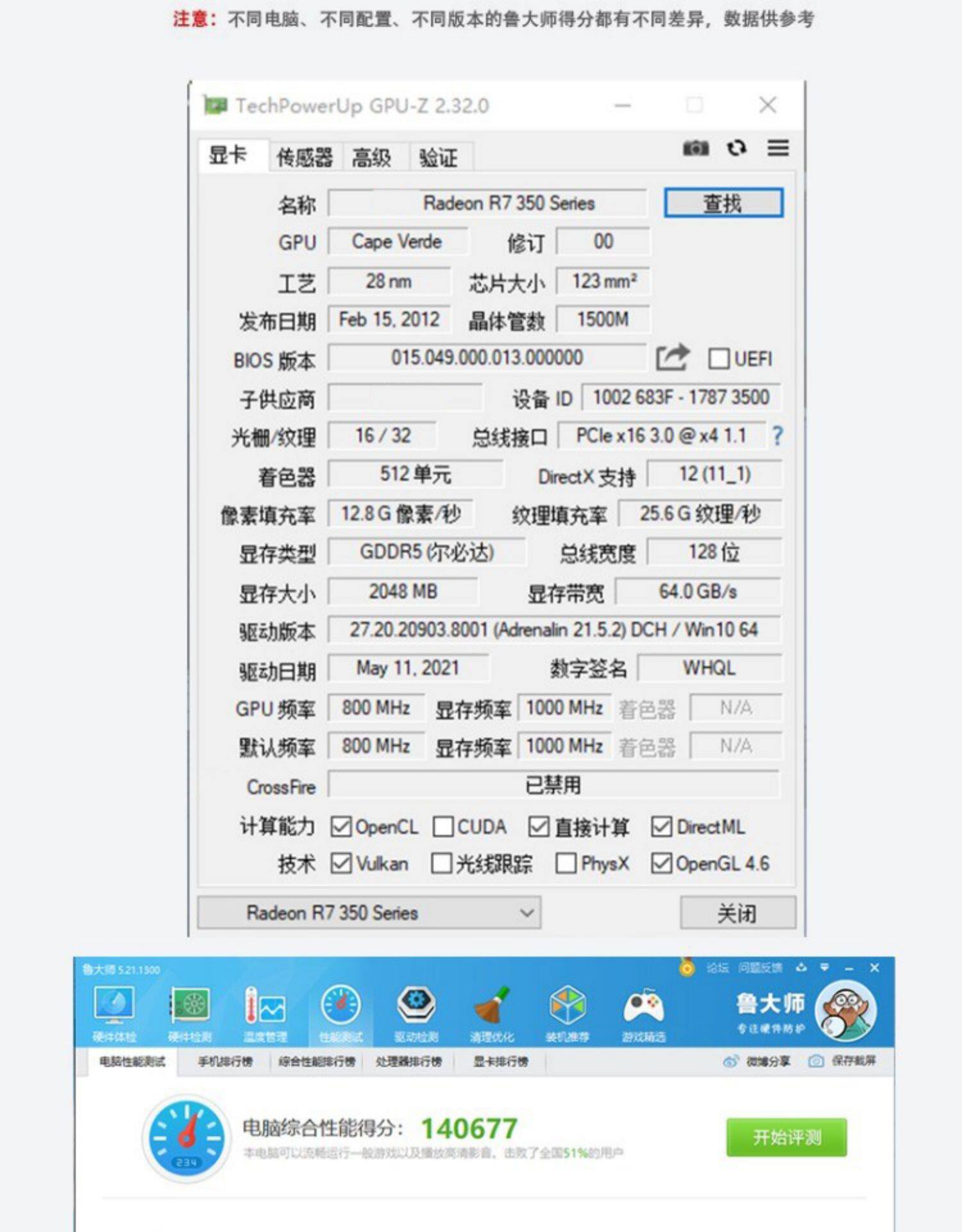Screen dimensions: 962x1232
Task: Click the 显存大小 2048 MB field
Action: (x=403, y=591)
